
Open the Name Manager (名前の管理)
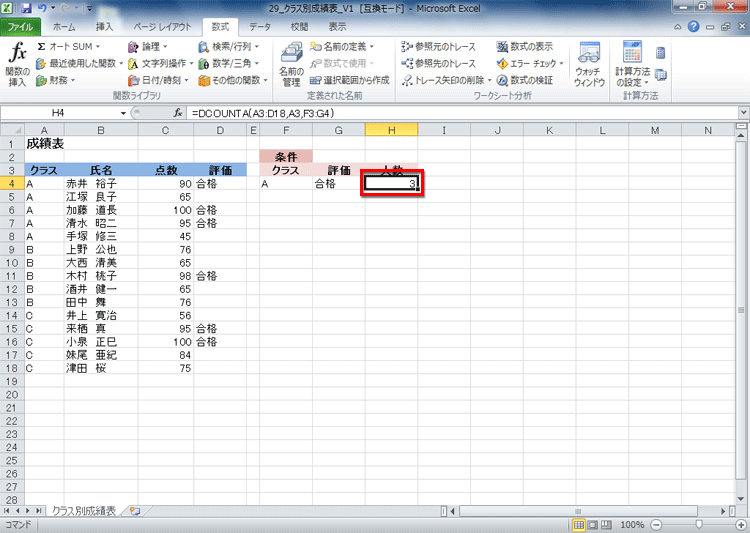click(291, 65)
